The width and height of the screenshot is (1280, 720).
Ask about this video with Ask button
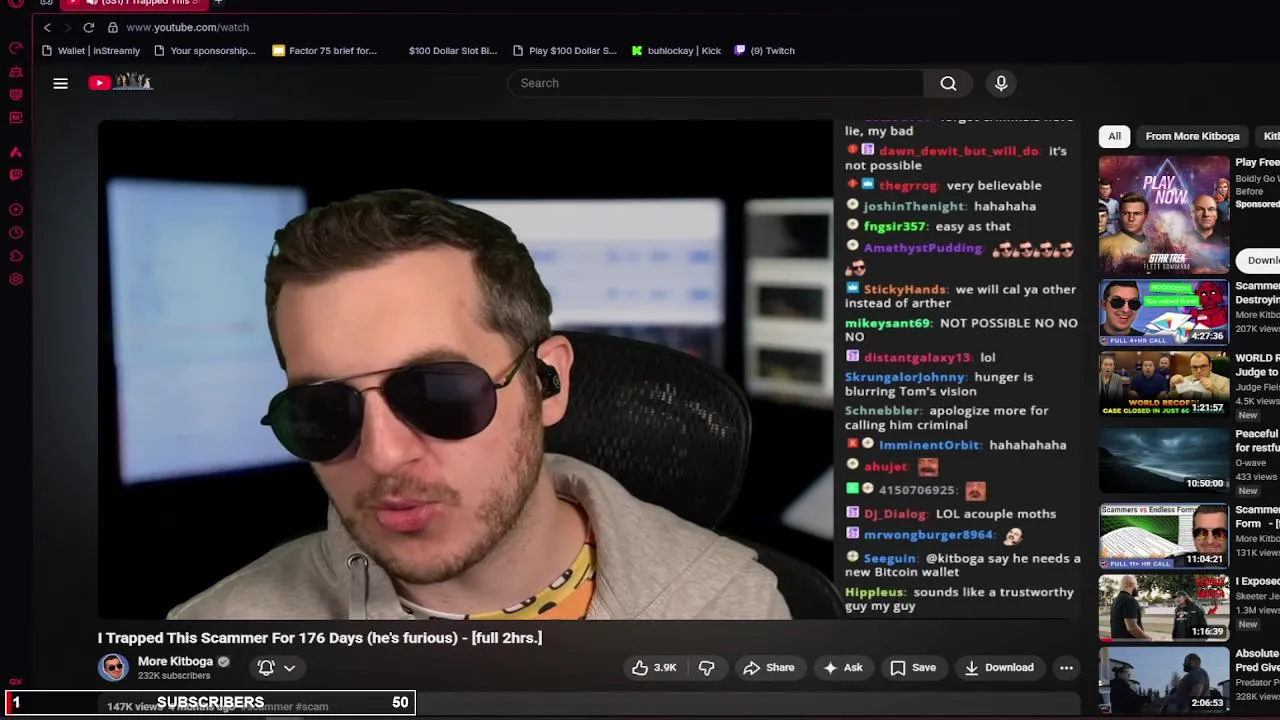coord(842,668)
